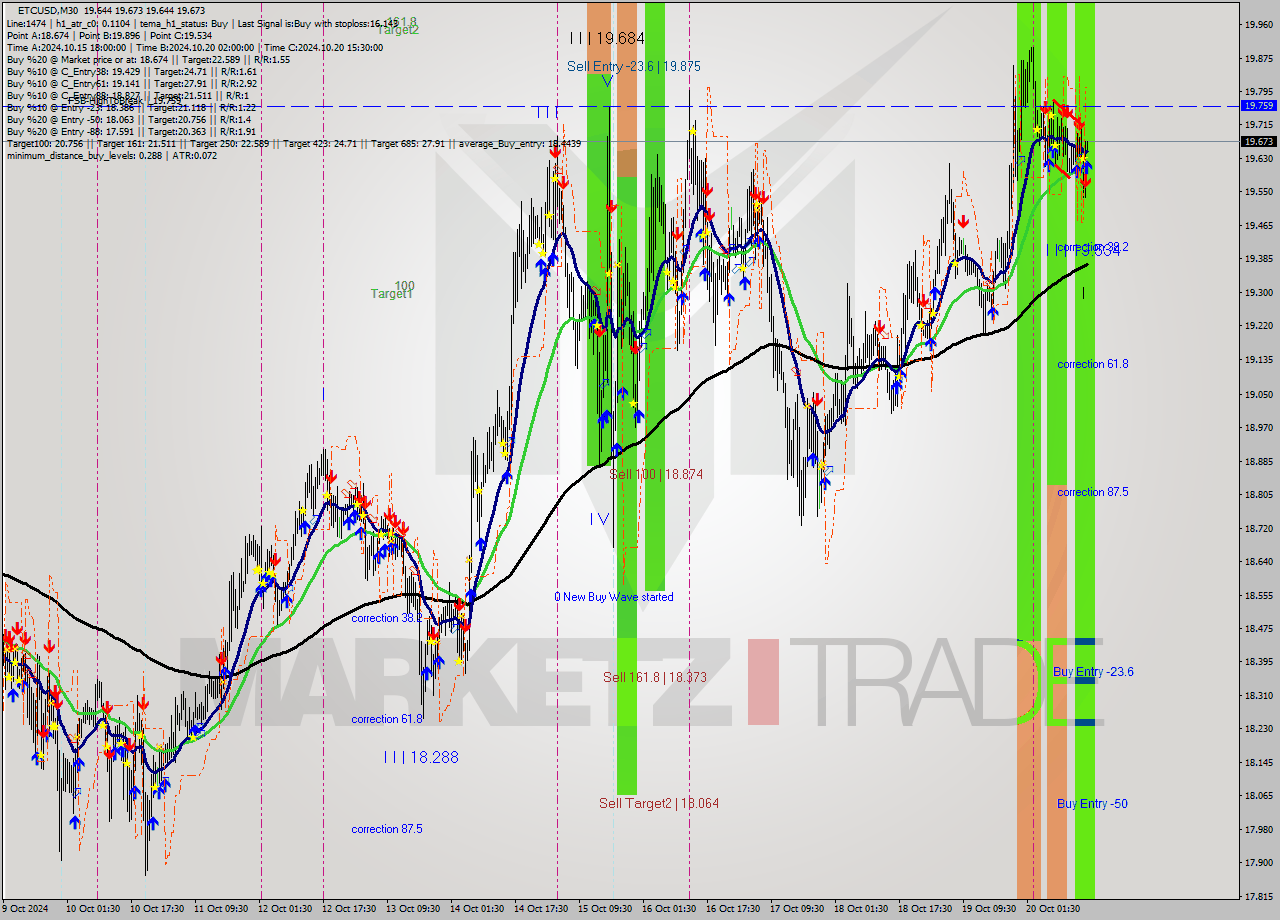The image size is (1280, 920).
Task: Click the '12 Oct 01:30' time label
Action: 287,909
